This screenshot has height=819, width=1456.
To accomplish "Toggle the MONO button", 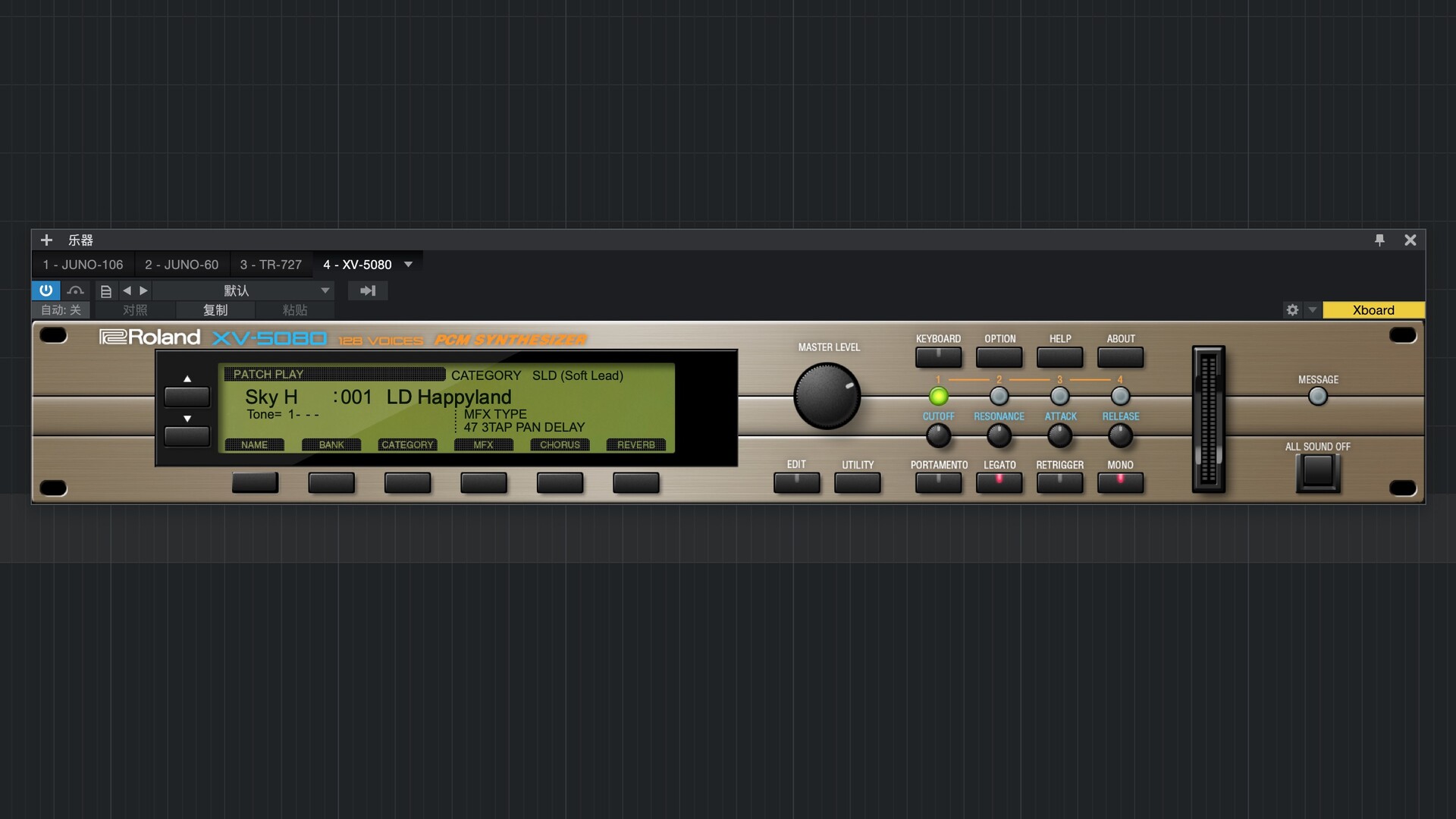I will tap(1121, 482).
